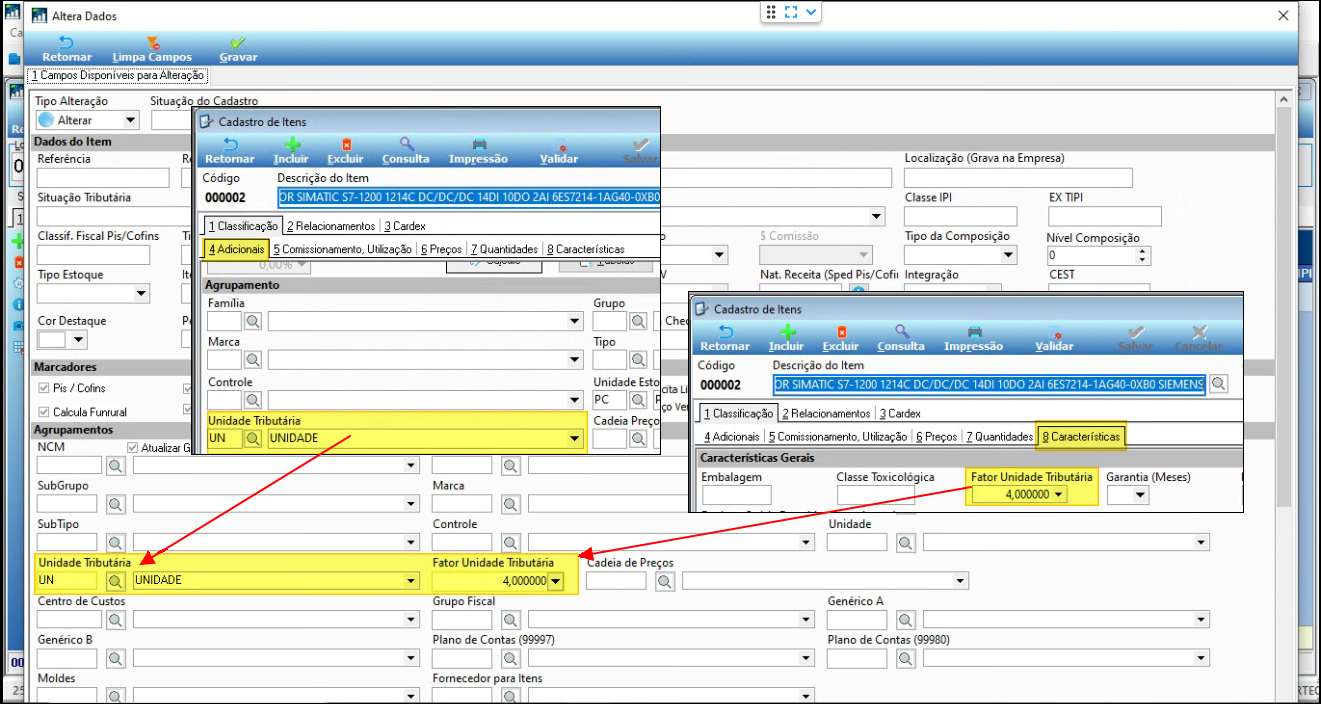
Task: Click the Cor Destaque color box
Action: [51, 340]
